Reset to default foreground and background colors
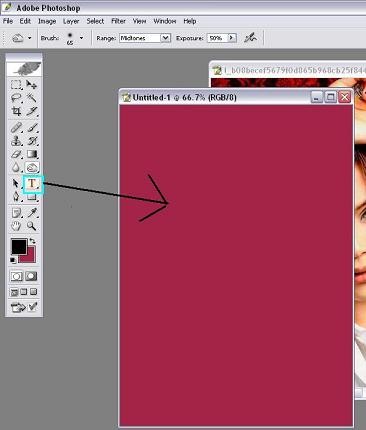The width and height of the screenshot is (366, 430). click(13, 260)
